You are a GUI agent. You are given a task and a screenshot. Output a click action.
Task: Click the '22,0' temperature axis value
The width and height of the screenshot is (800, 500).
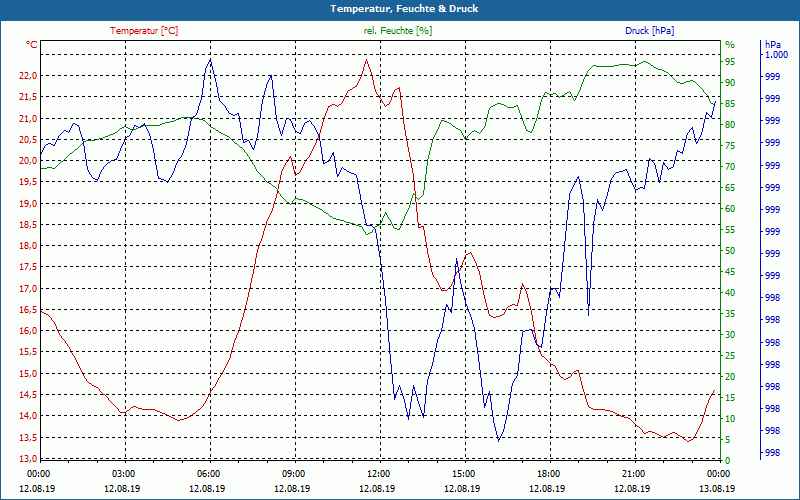point(28,76)
